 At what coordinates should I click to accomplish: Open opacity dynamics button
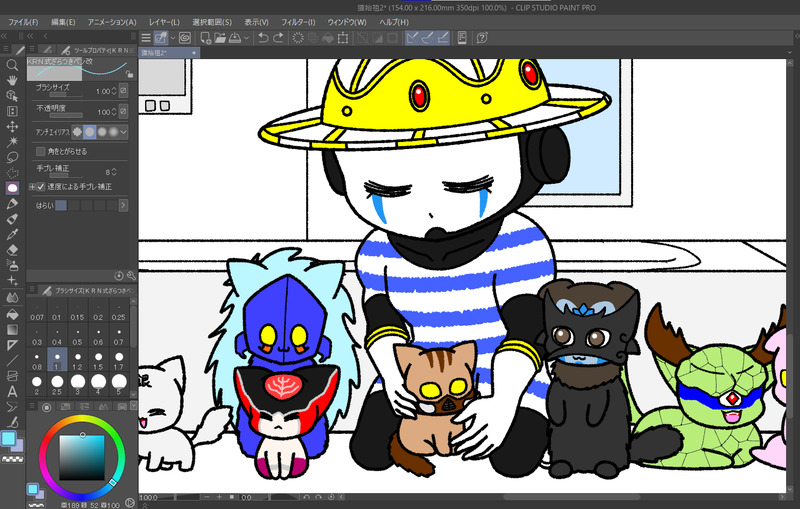pyautogui.click(x=123, y=111)
